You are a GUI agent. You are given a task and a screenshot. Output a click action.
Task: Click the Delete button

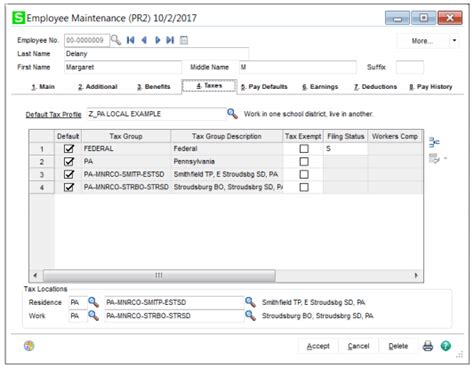398,346
